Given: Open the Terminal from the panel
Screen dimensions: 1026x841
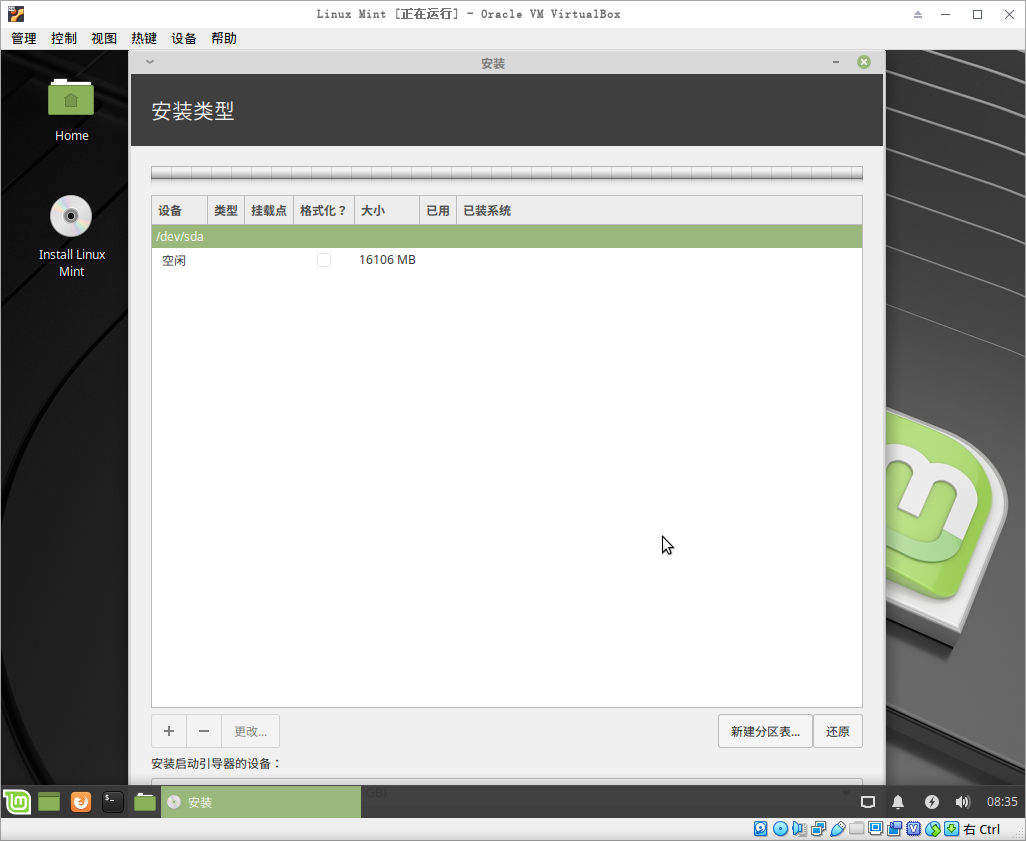Looking at the screenshot, I should tap(113, 801).
